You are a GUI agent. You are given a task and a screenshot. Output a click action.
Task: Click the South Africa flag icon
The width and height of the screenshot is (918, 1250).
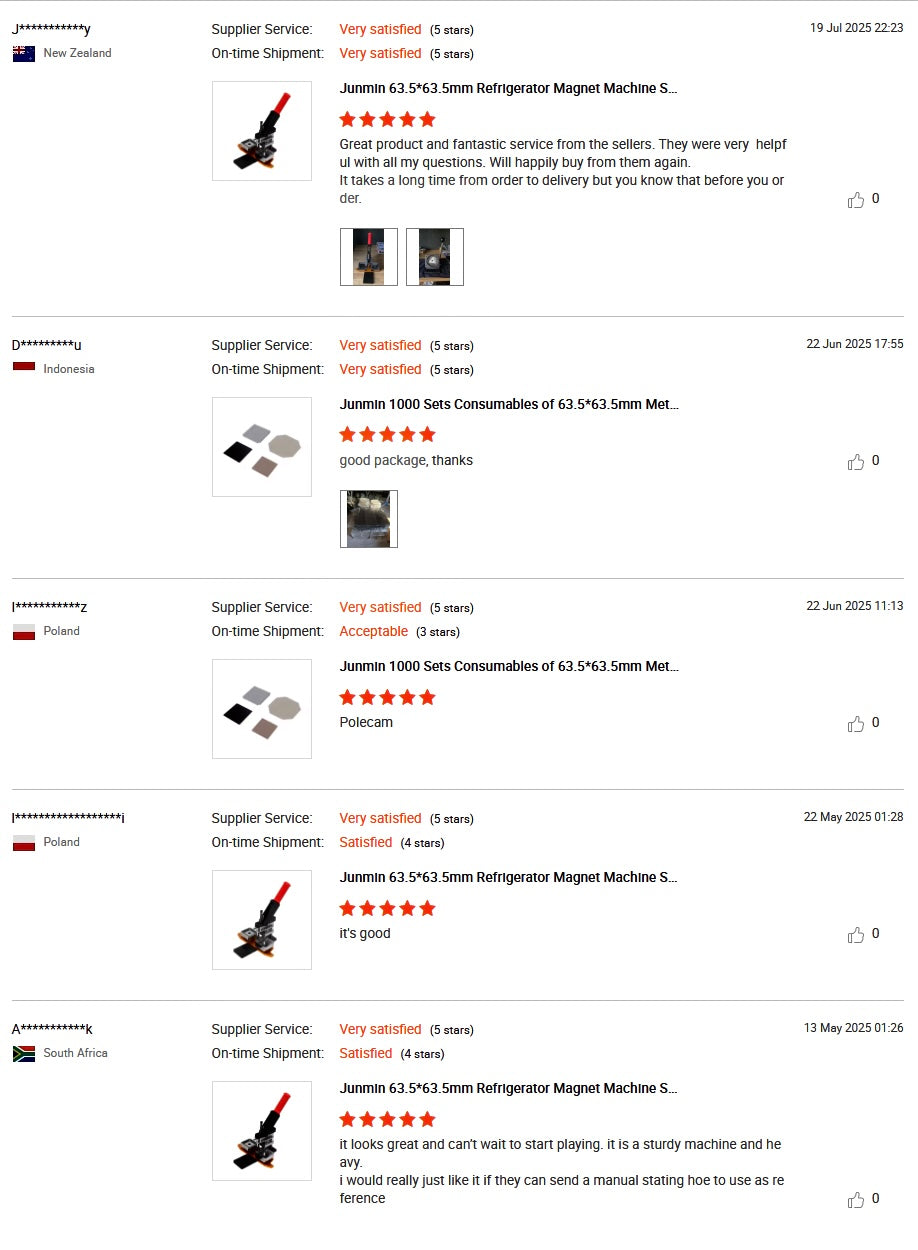pyautogui.click(x=24, y=1054)
